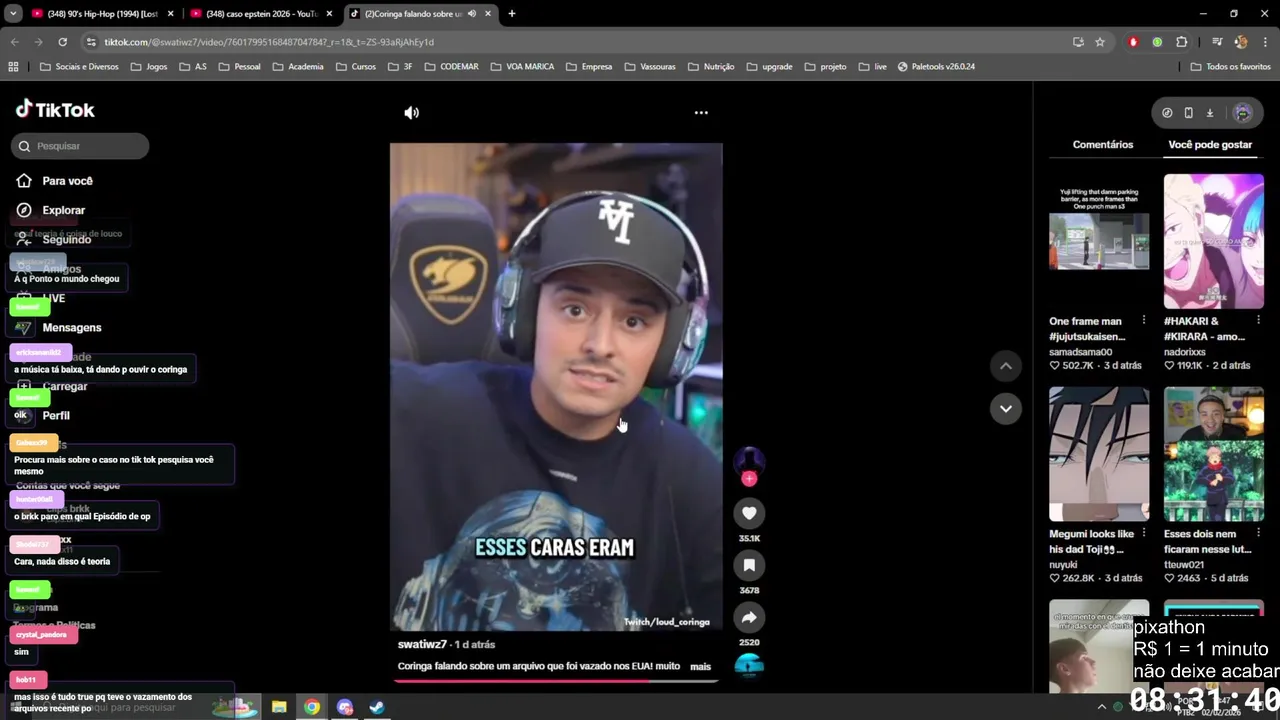Open the profile avatar in the top-right pill
Image resolution: width=1280 pixels, height=720 pixels.
(1242, 113)
